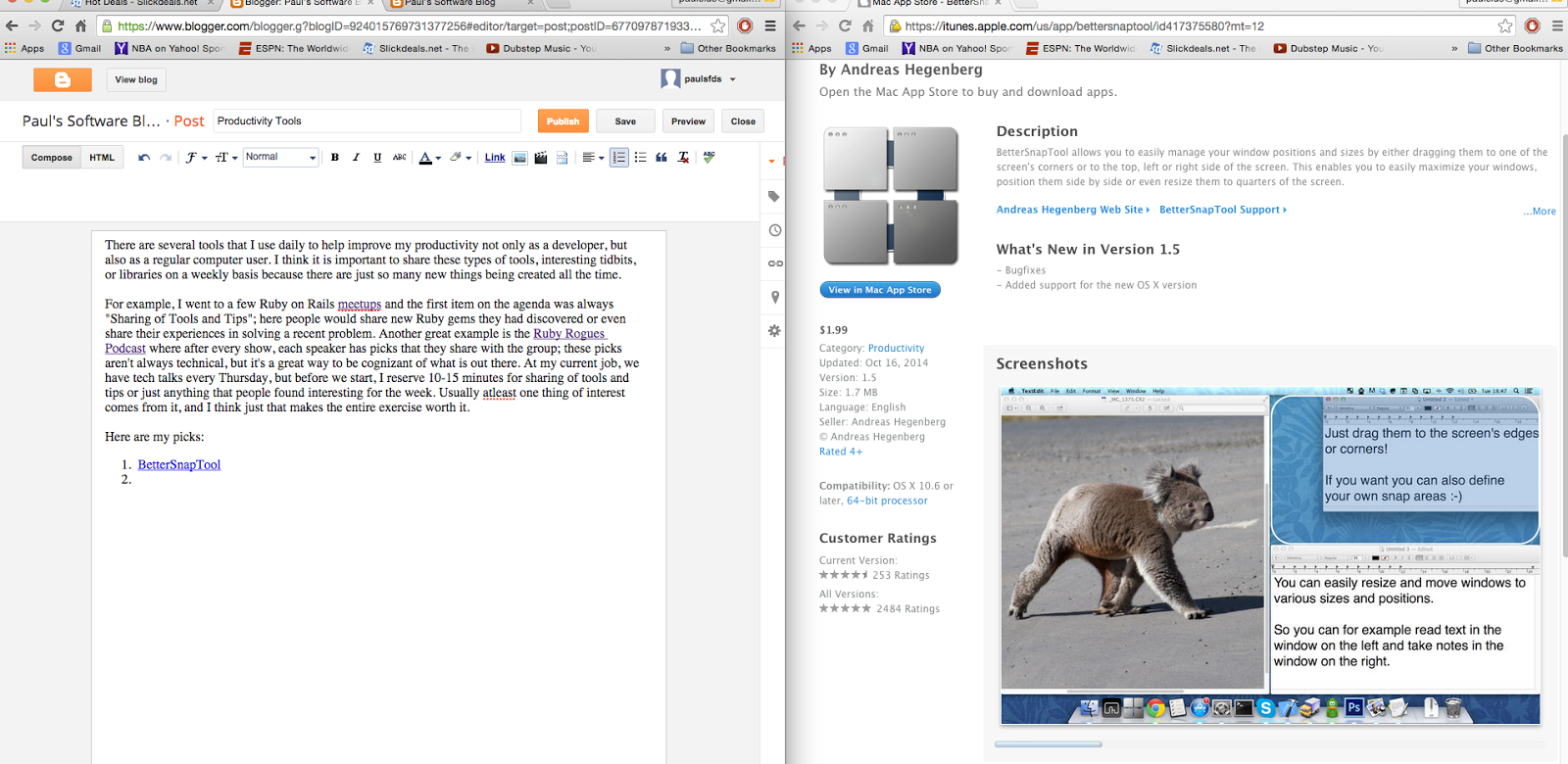Bookmark the iTunes page with the star

(x=1505, y=26)
